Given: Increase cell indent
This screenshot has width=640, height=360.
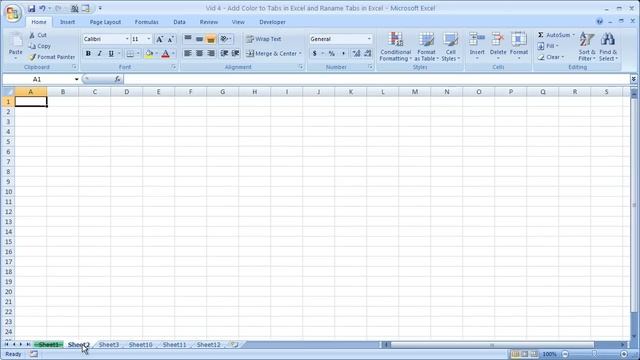Looking at the screenshot, I should [x=236, y=53].
